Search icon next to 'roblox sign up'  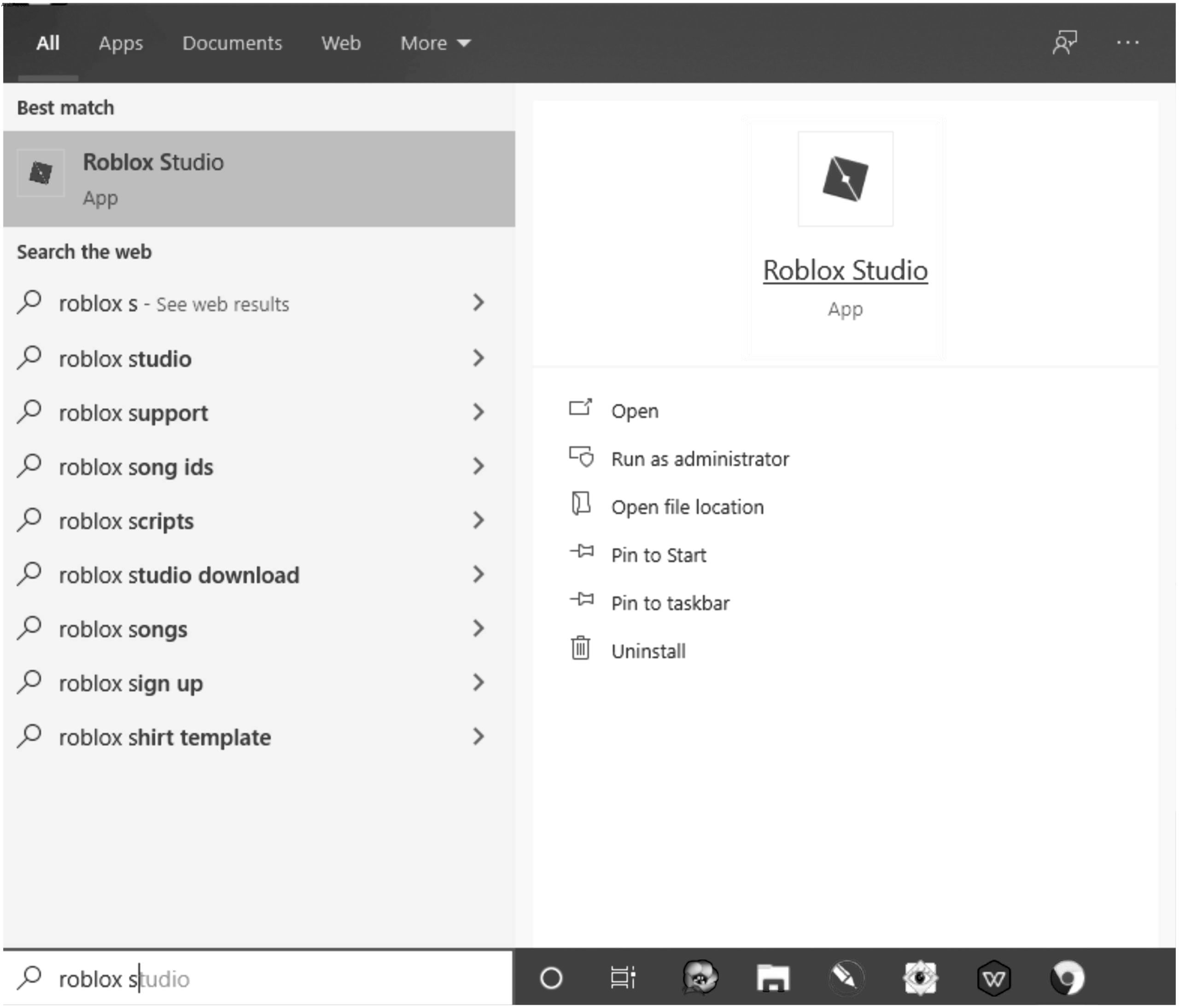(29, 682)
